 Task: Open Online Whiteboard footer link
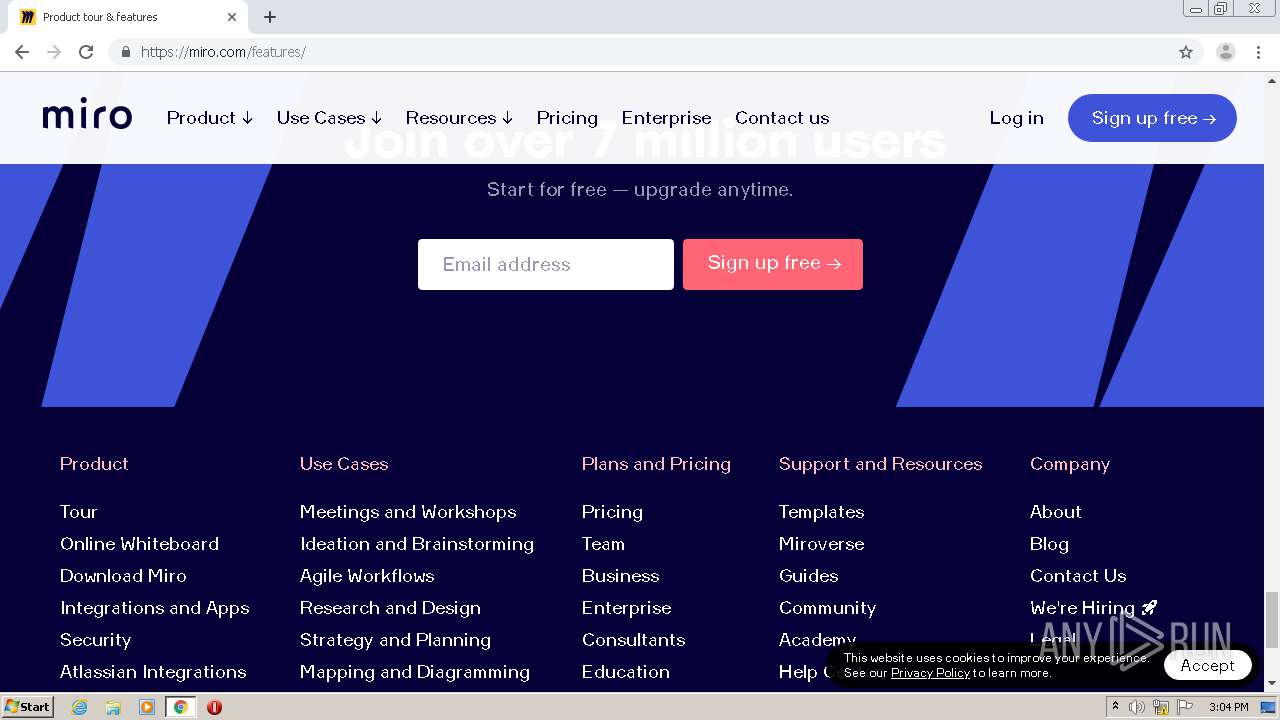tap(139, 544)
